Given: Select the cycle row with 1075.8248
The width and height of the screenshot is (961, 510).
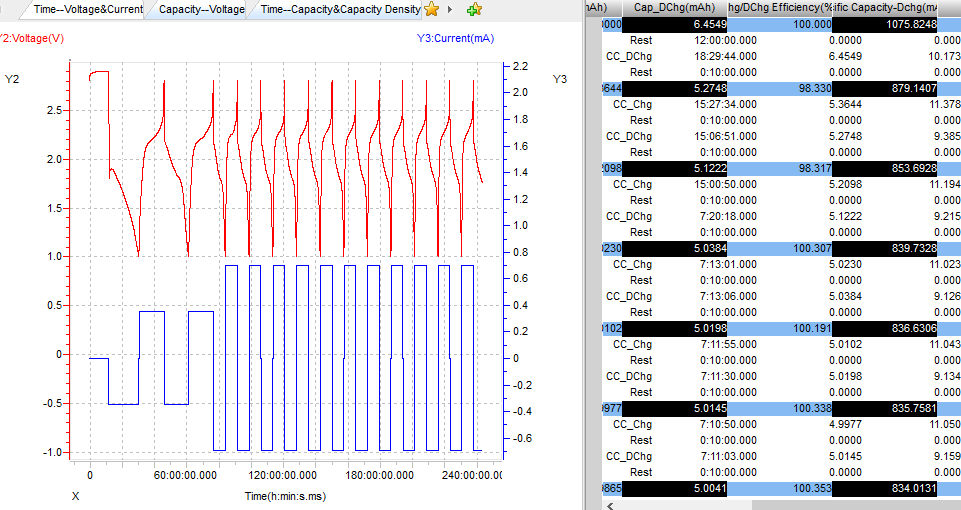Looking at the screenshot, I should tap(781, 25).
